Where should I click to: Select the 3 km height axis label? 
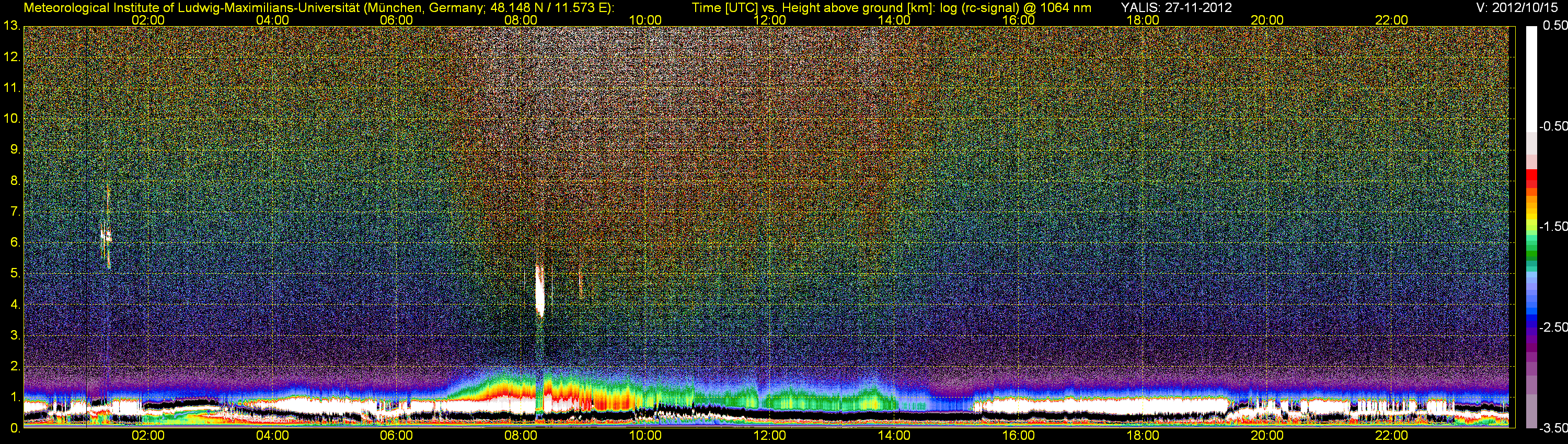tap(15, 335)
